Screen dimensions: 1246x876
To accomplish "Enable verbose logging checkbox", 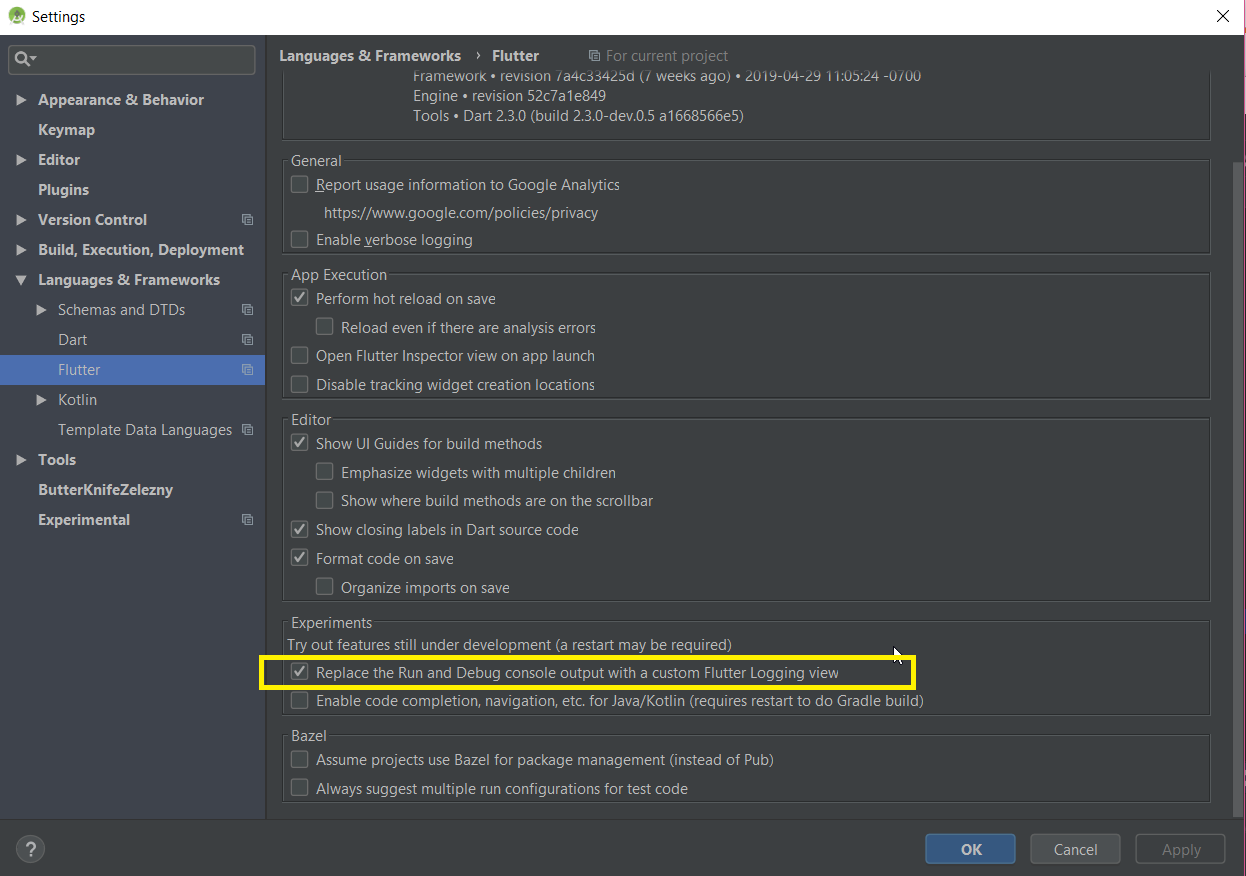I will 299,239.
